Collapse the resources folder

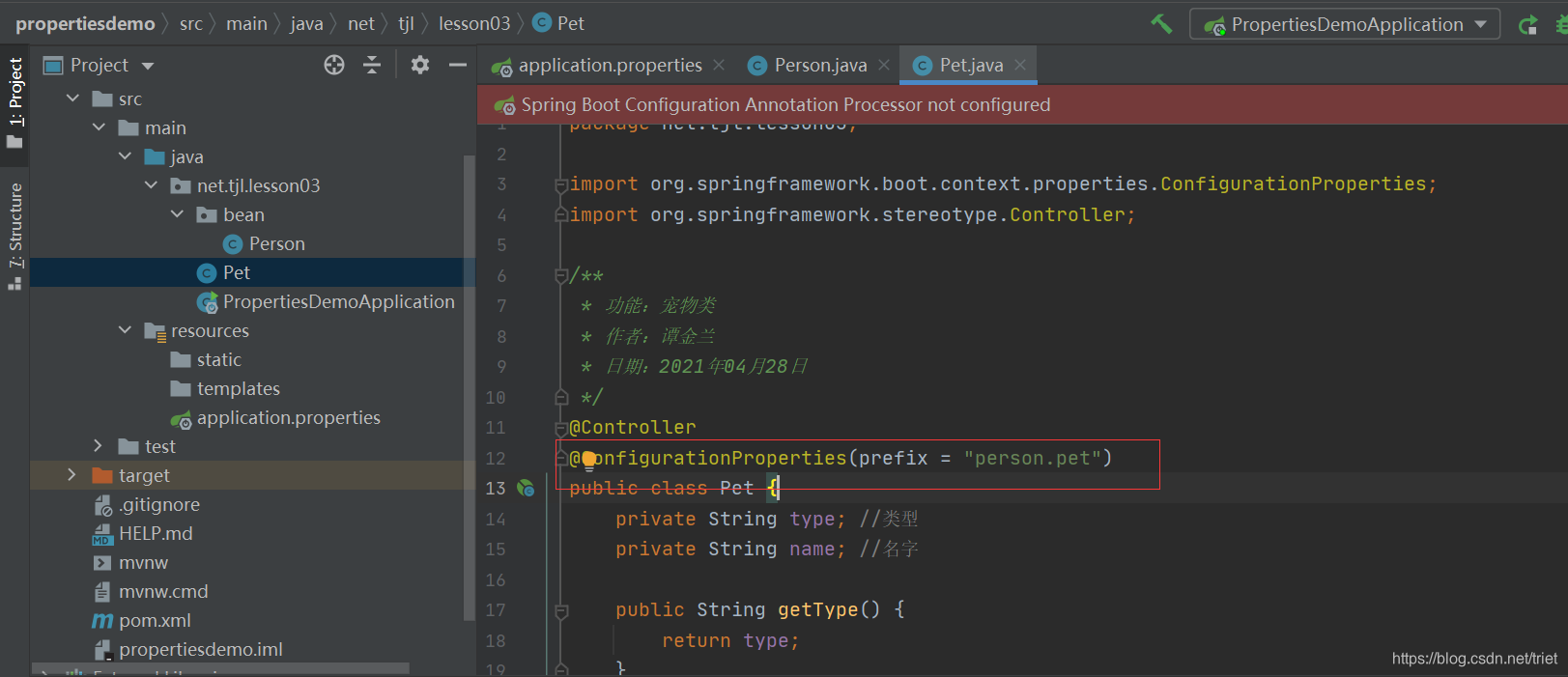pos(125,330)
